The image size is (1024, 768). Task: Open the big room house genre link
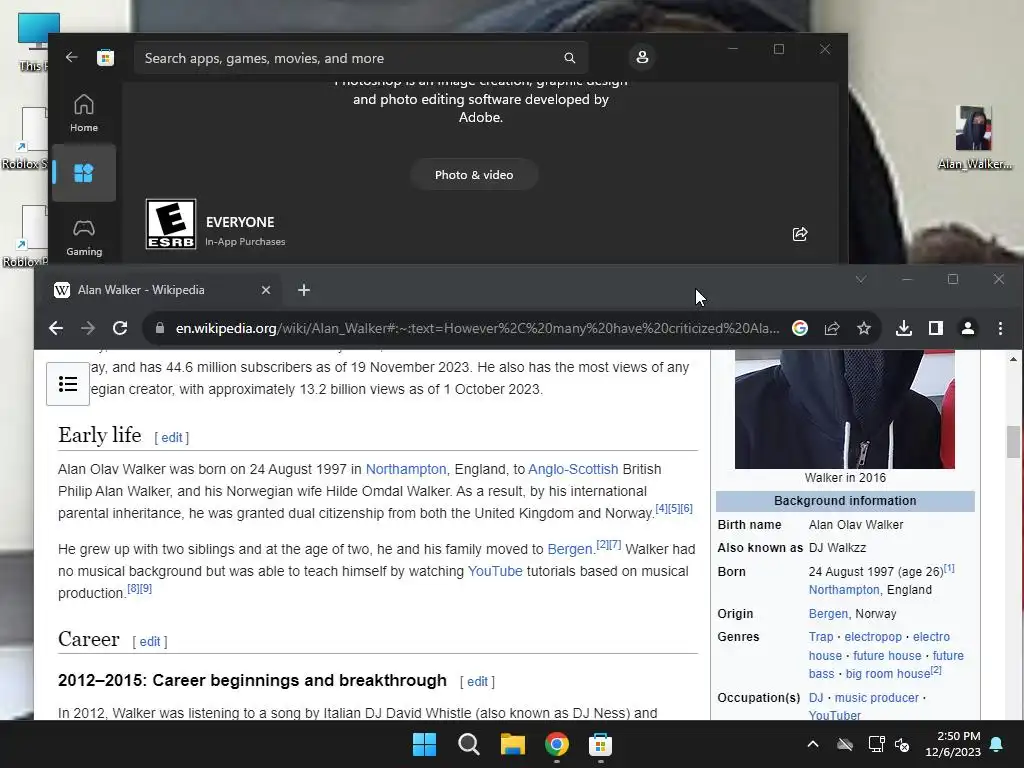[x=888, y=674]
